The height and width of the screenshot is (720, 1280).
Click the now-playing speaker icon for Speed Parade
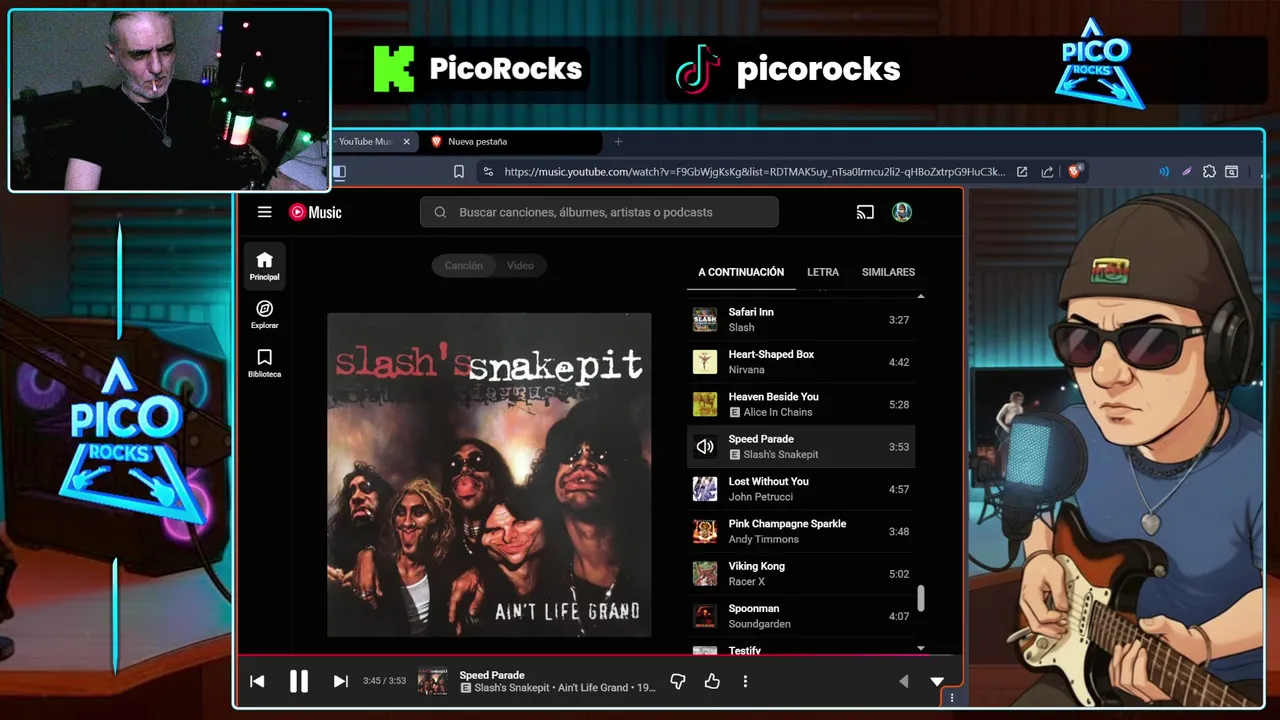[705, 447]
